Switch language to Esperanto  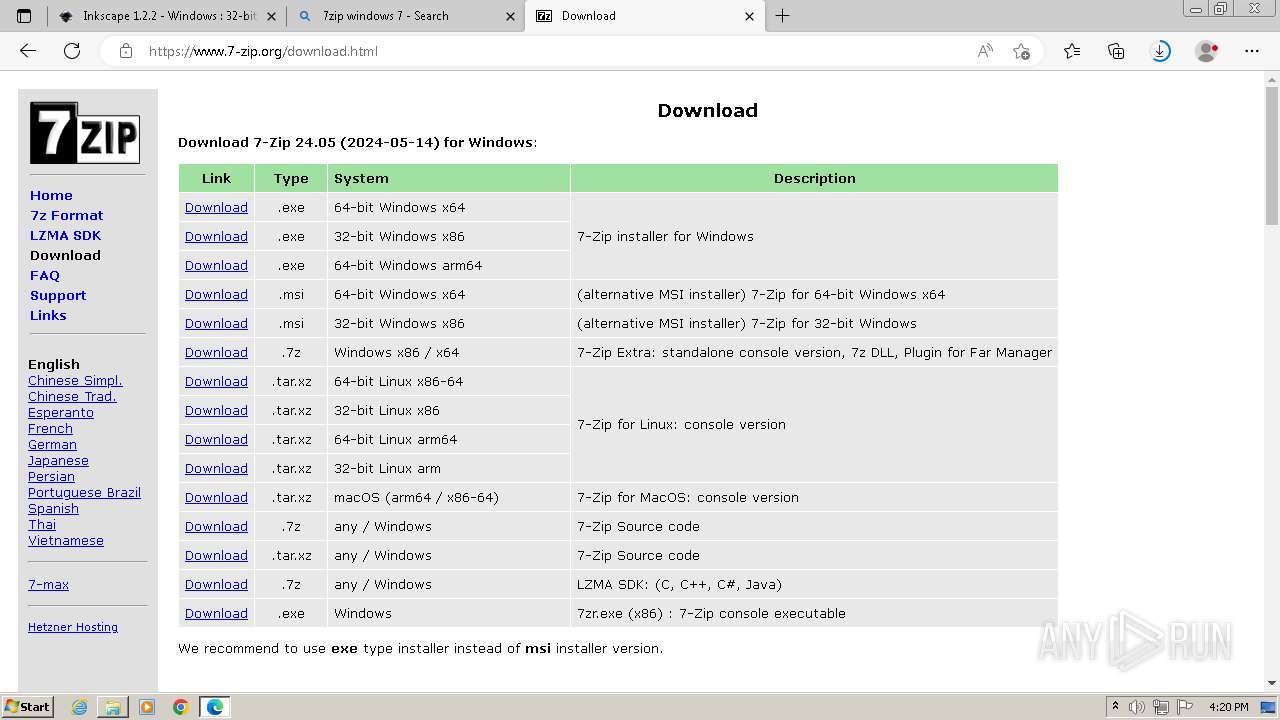(x=61, y=412)
